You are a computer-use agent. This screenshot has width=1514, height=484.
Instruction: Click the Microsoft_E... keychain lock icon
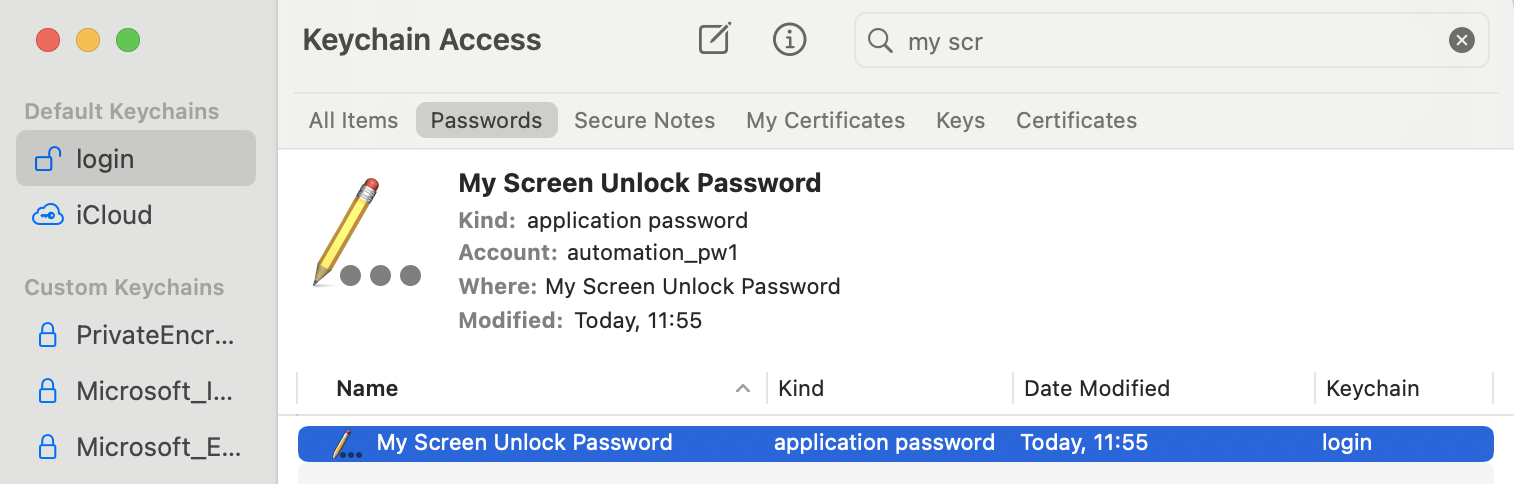pos(47,446)
